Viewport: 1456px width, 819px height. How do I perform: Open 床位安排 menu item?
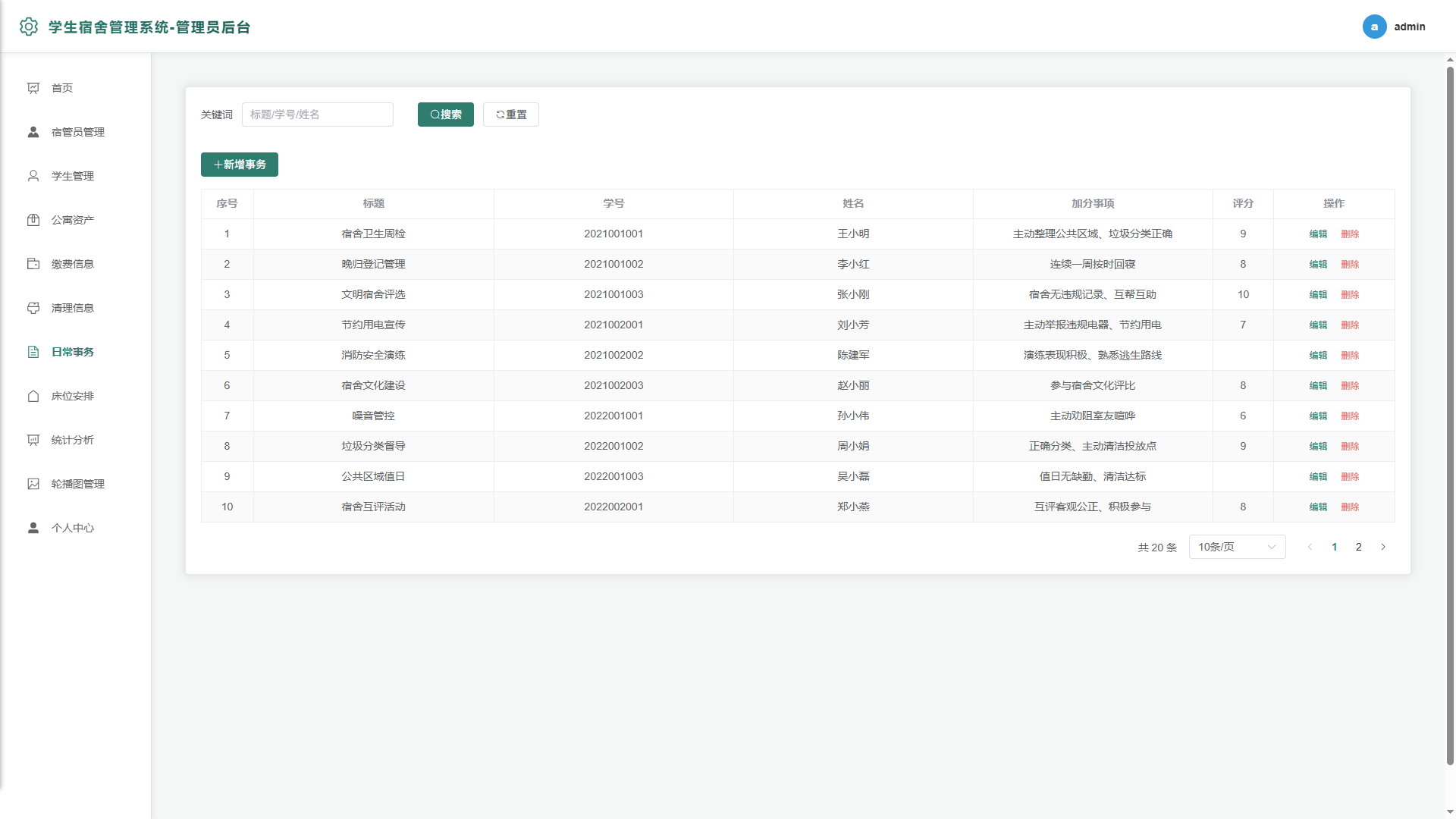76,396
